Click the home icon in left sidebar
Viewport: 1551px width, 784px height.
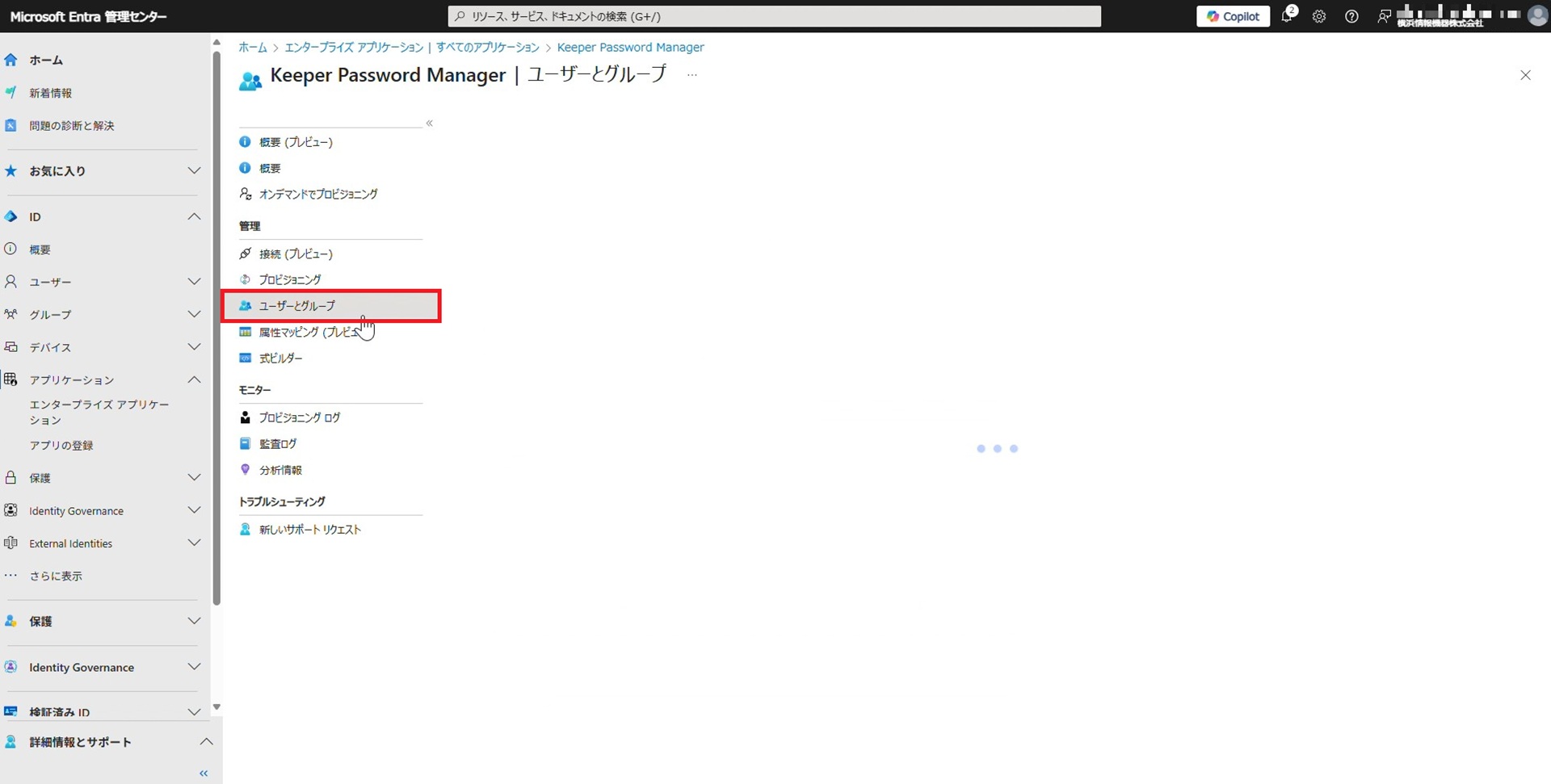point(11,60)
